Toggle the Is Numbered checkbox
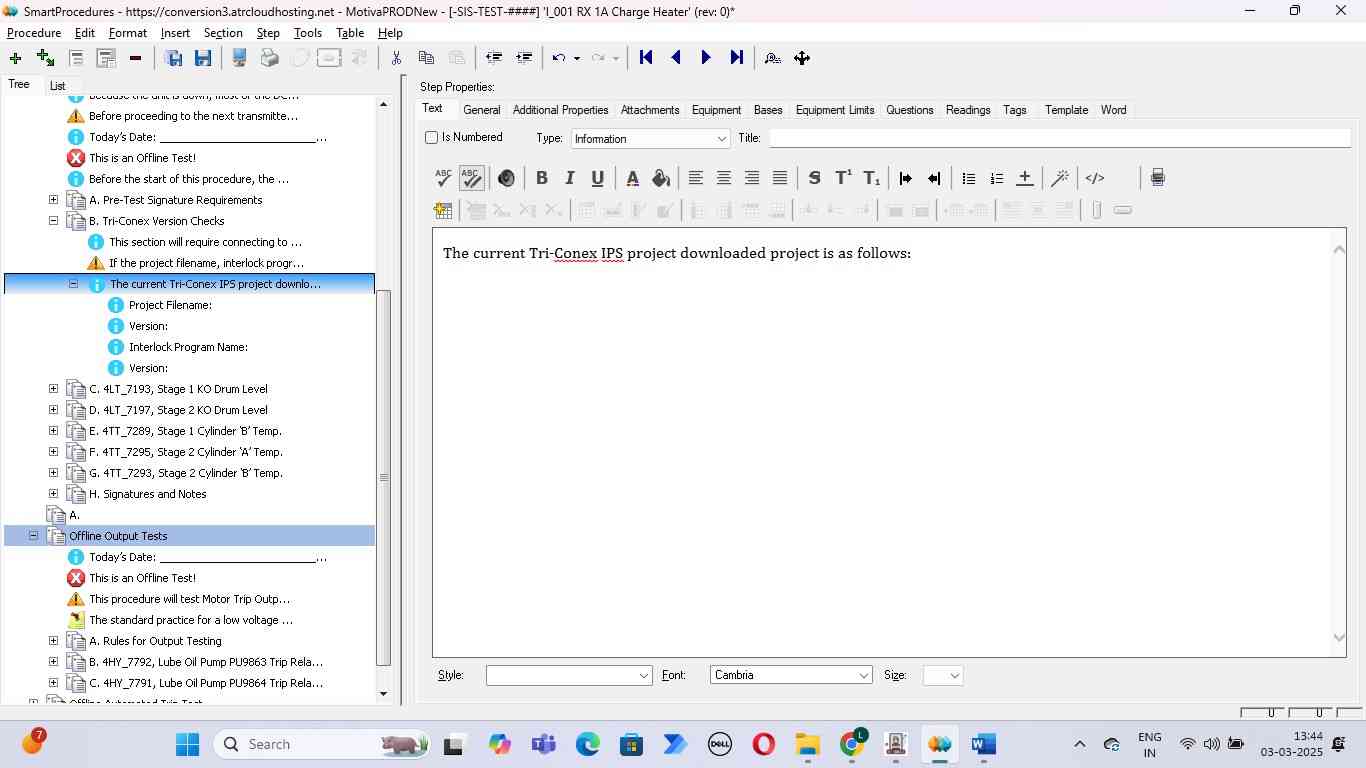Screen dimensions: 1366x768 click(432, 137)
